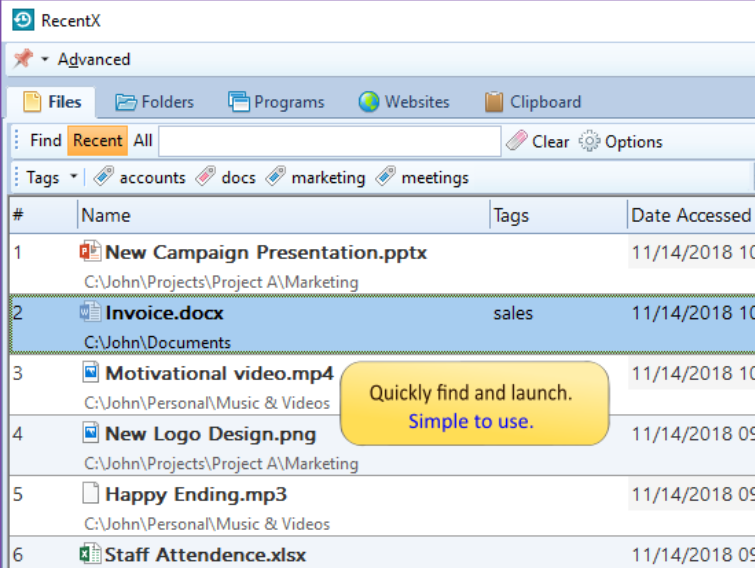The width and height of the screenshot is (755, 568).
Task: Click the red pushpin icon
Action: tap(23, 59)
